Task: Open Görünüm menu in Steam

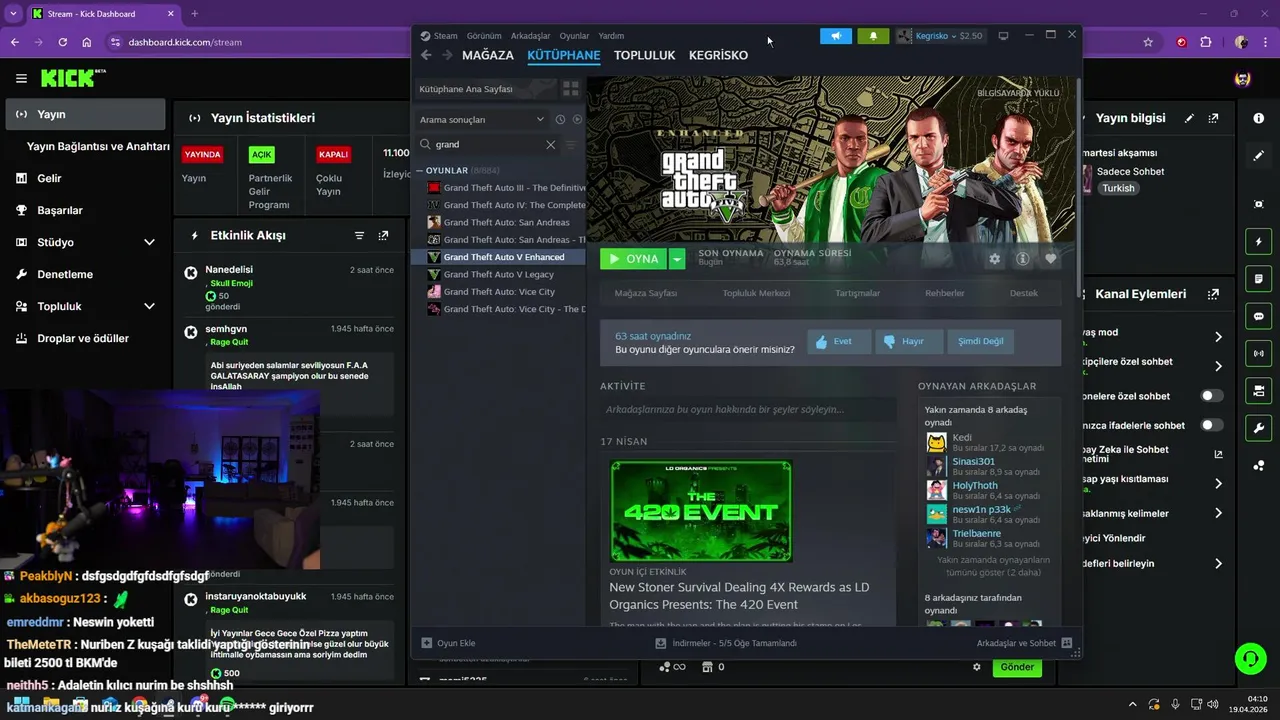Action: click(x=484, y=36)
